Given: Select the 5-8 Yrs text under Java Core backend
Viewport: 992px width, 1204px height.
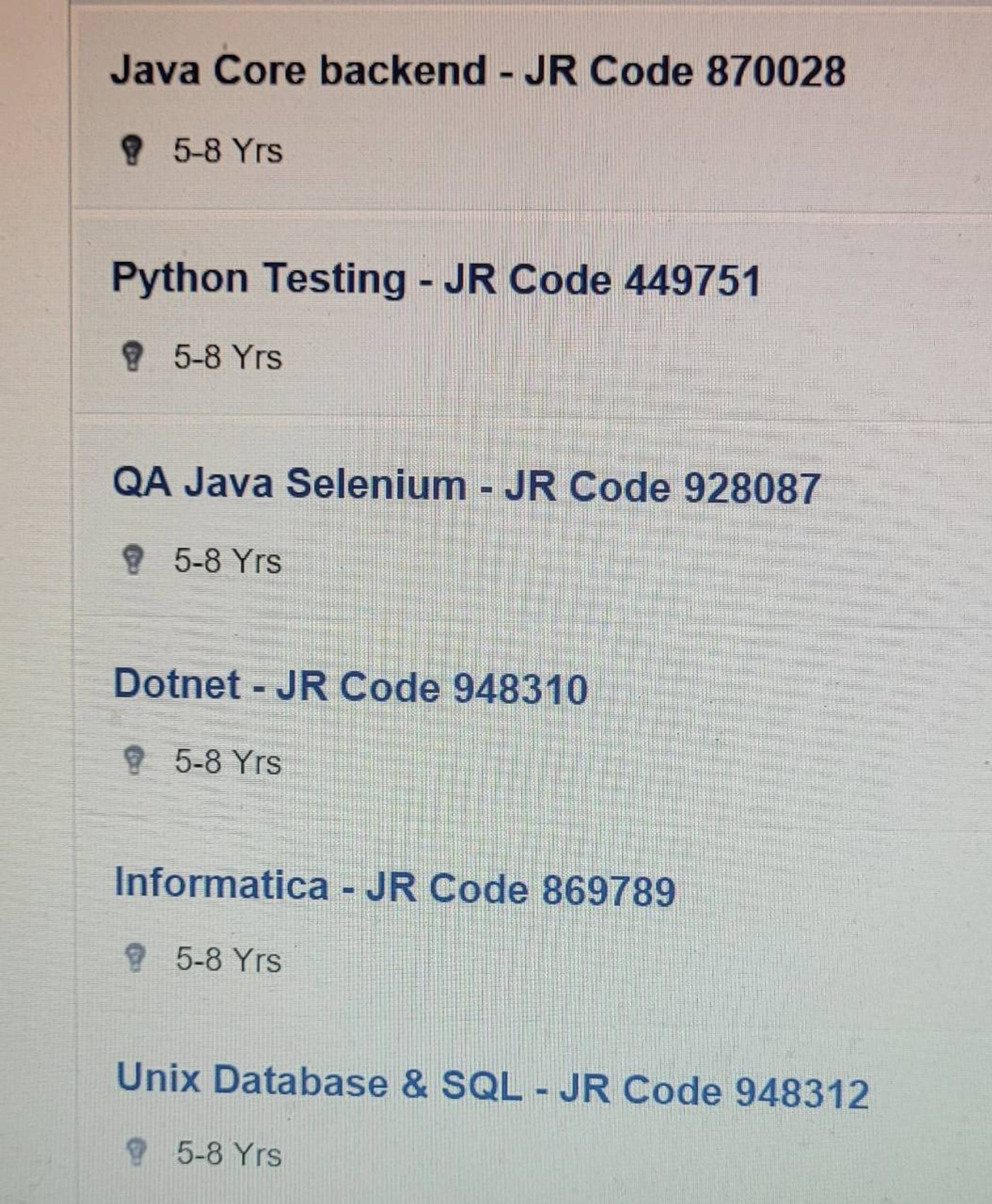Looking at the screenshot, I should click(227, 150).
